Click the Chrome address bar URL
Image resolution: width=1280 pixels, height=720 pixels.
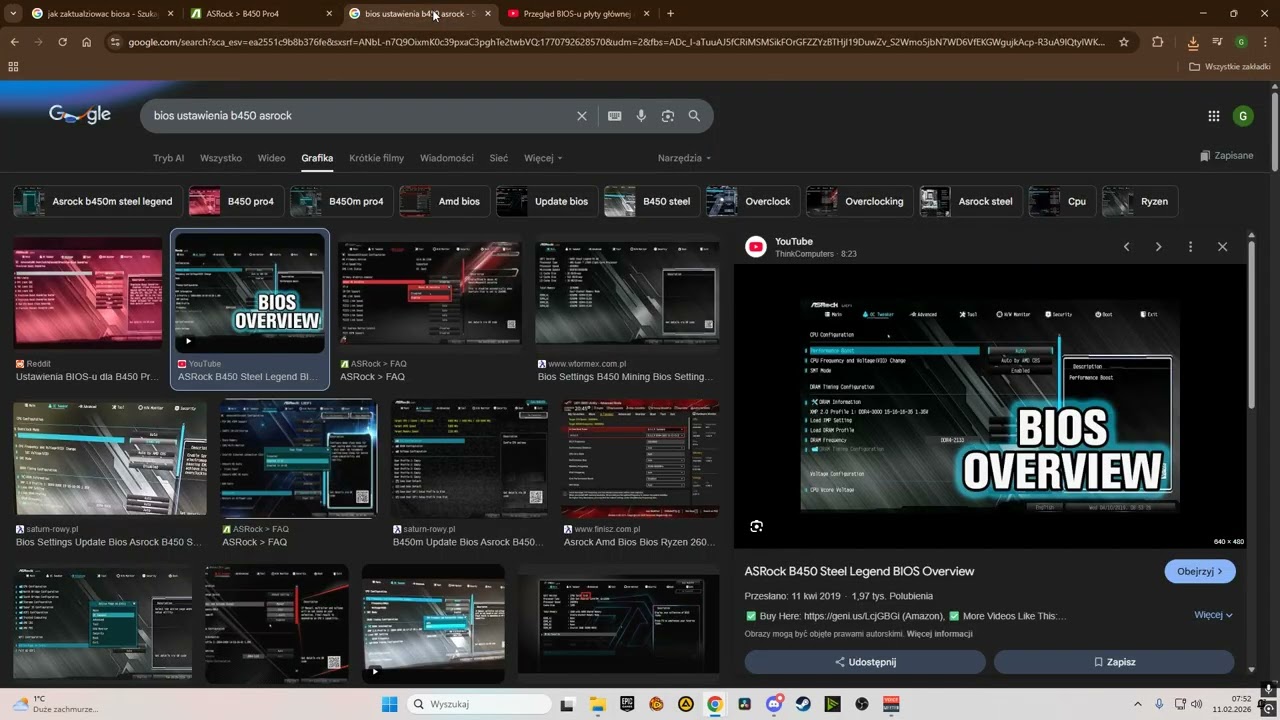616,42
